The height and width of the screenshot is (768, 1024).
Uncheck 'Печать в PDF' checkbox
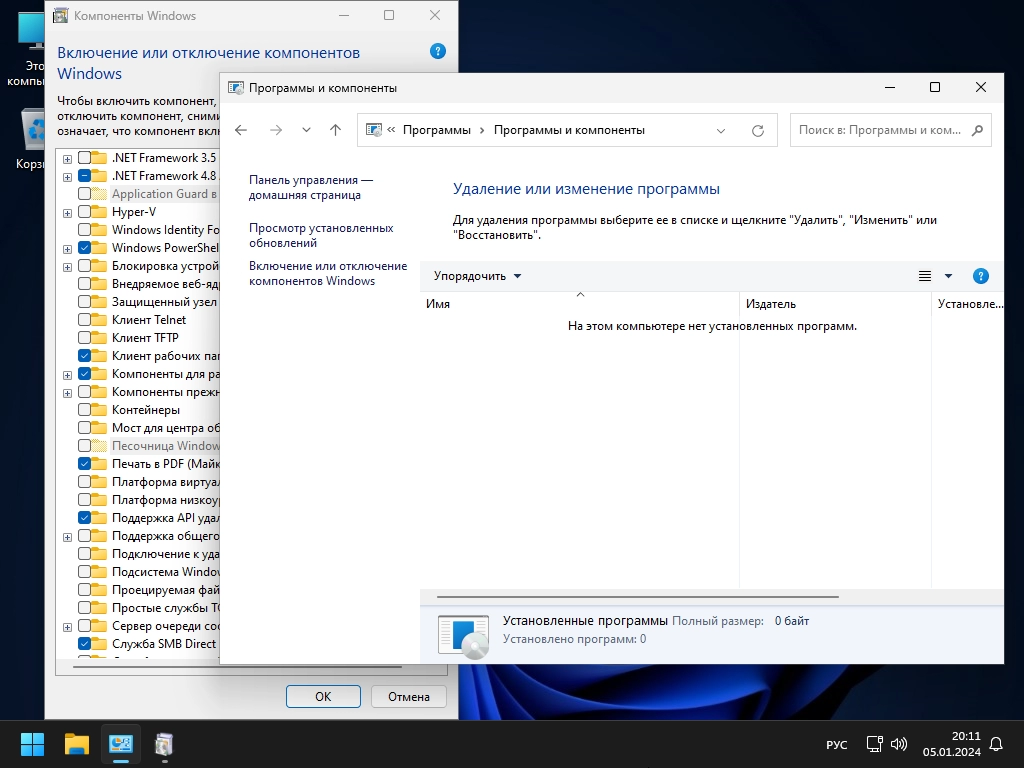tap(84, 464)
